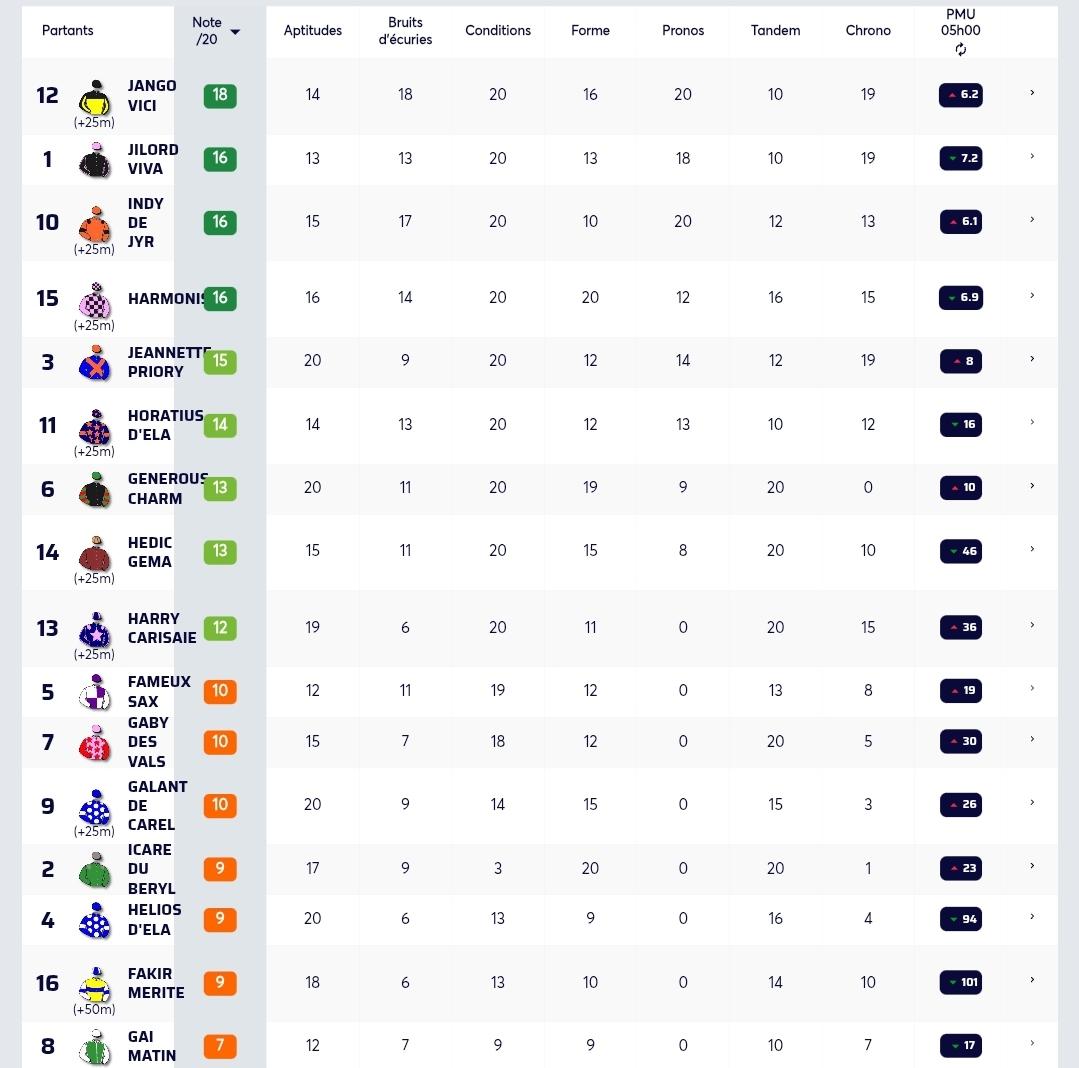Image resolution: width=1079 pixels, height=1068 pixels.
Task: Click Icare du Beryl's green jockey silk
Action: point(95,869)
